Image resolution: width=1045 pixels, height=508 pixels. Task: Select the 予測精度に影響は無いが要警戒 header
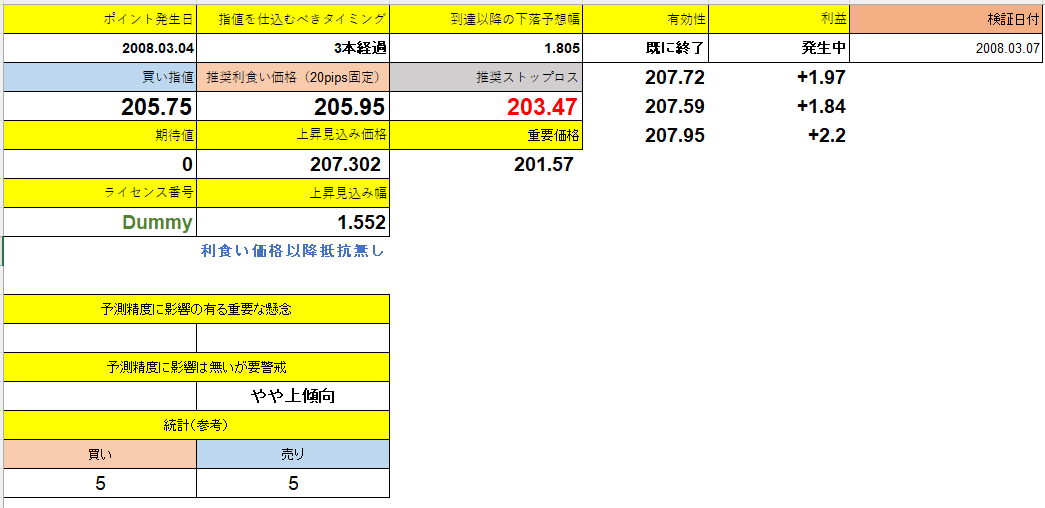[x=197, y=367]
